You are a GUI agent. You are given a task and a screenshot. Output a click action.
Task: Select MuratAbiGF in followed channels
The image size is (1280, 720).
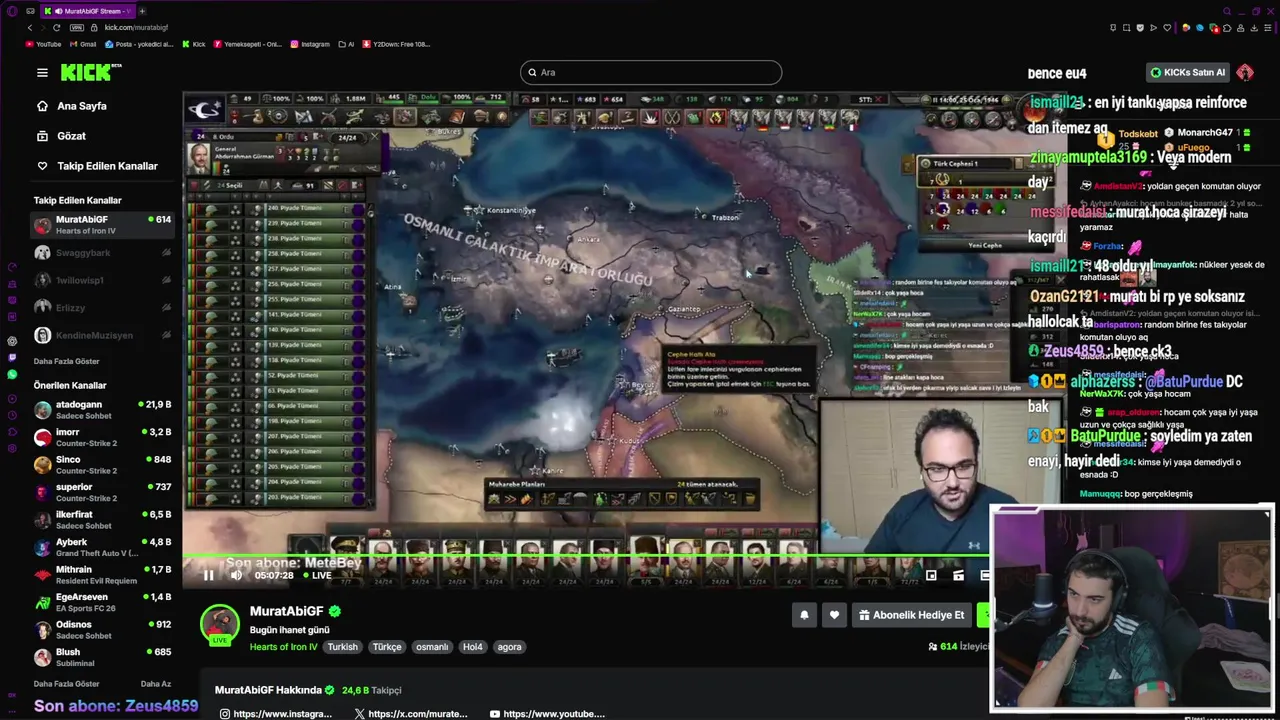pyautogui.click(x=102, y=225)
